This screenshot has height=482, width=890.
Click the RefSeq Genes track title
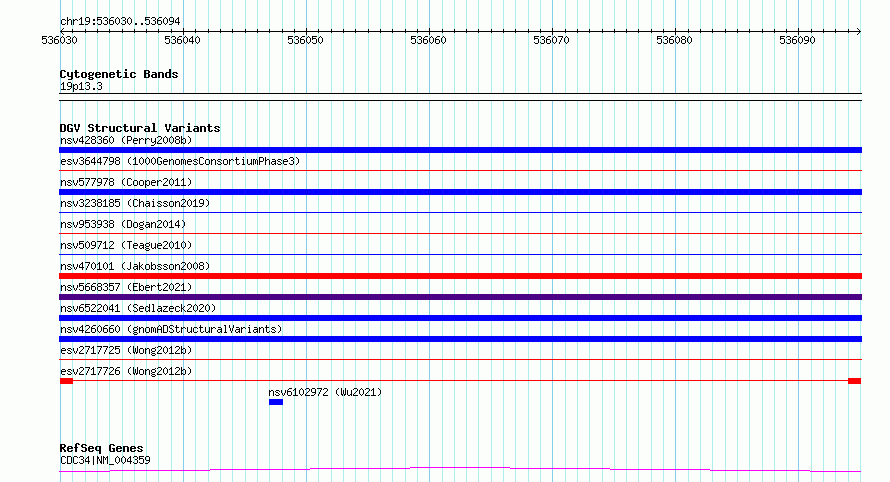101,448
